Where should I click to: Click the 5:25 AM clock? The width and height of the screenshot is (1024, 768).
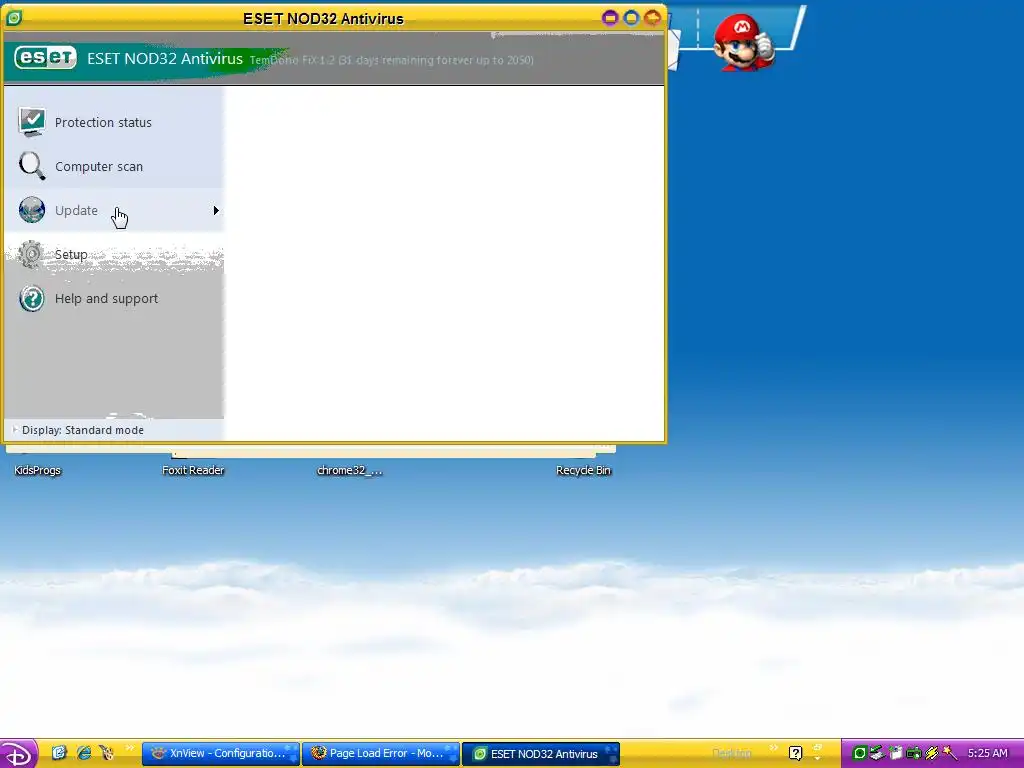coord(987,753)
